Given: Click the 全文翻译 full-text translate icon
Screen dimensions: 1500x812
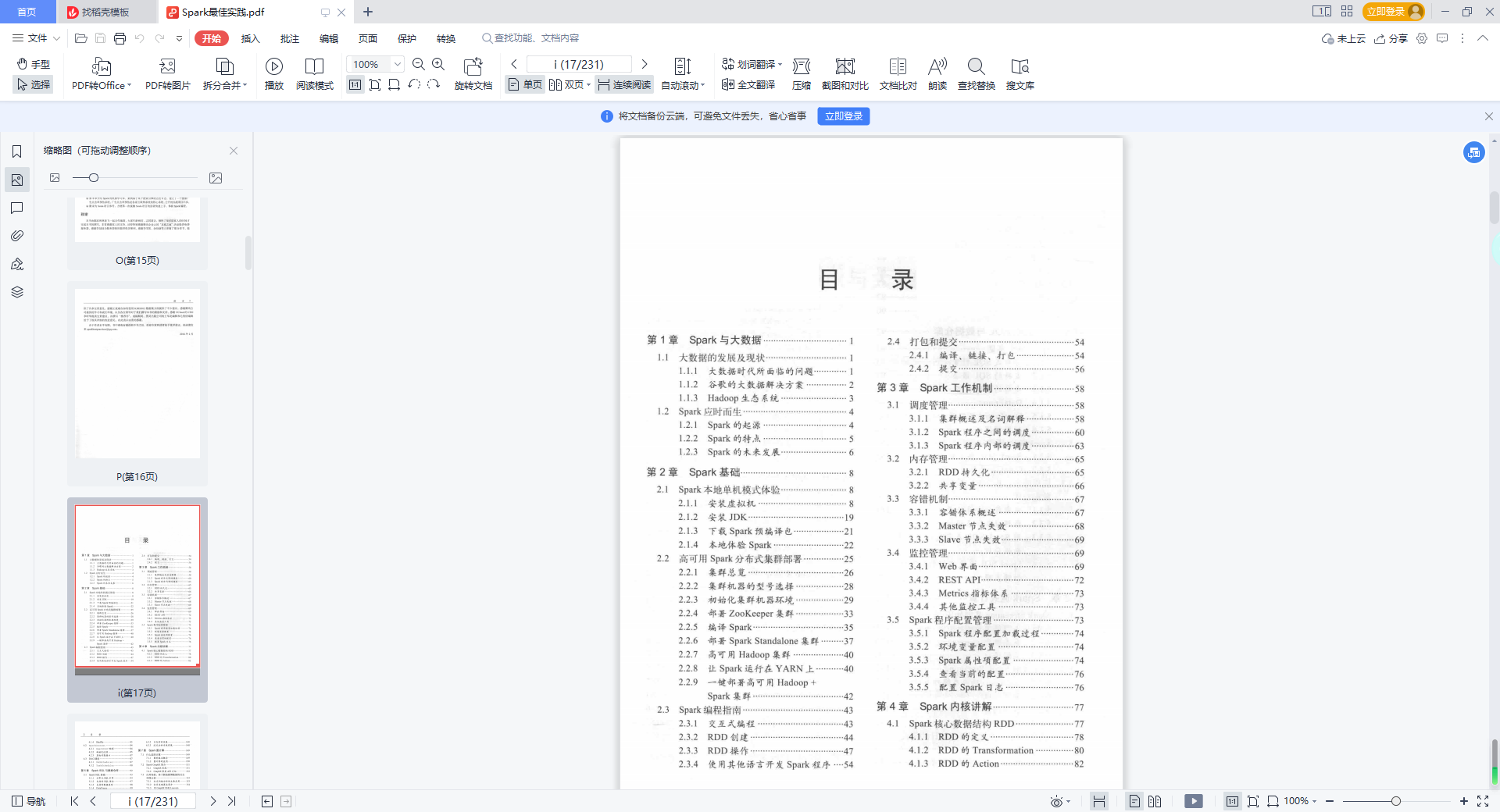Looking at the screenshot, I should 748,84.
